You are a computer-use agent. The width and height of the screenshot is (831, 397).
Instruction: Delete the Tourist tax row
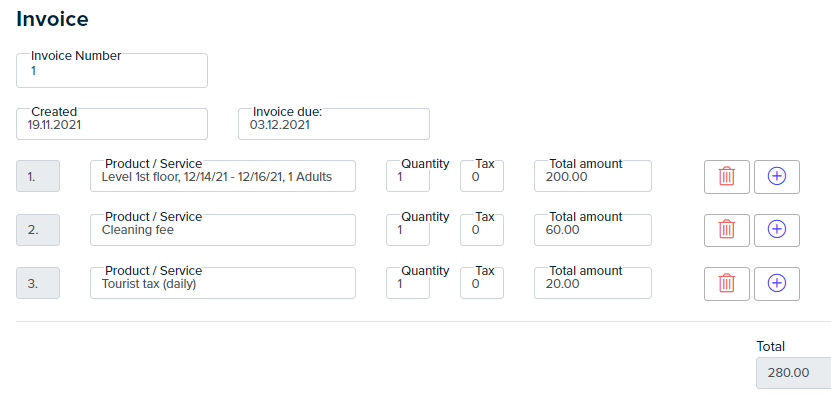point(727,284)
